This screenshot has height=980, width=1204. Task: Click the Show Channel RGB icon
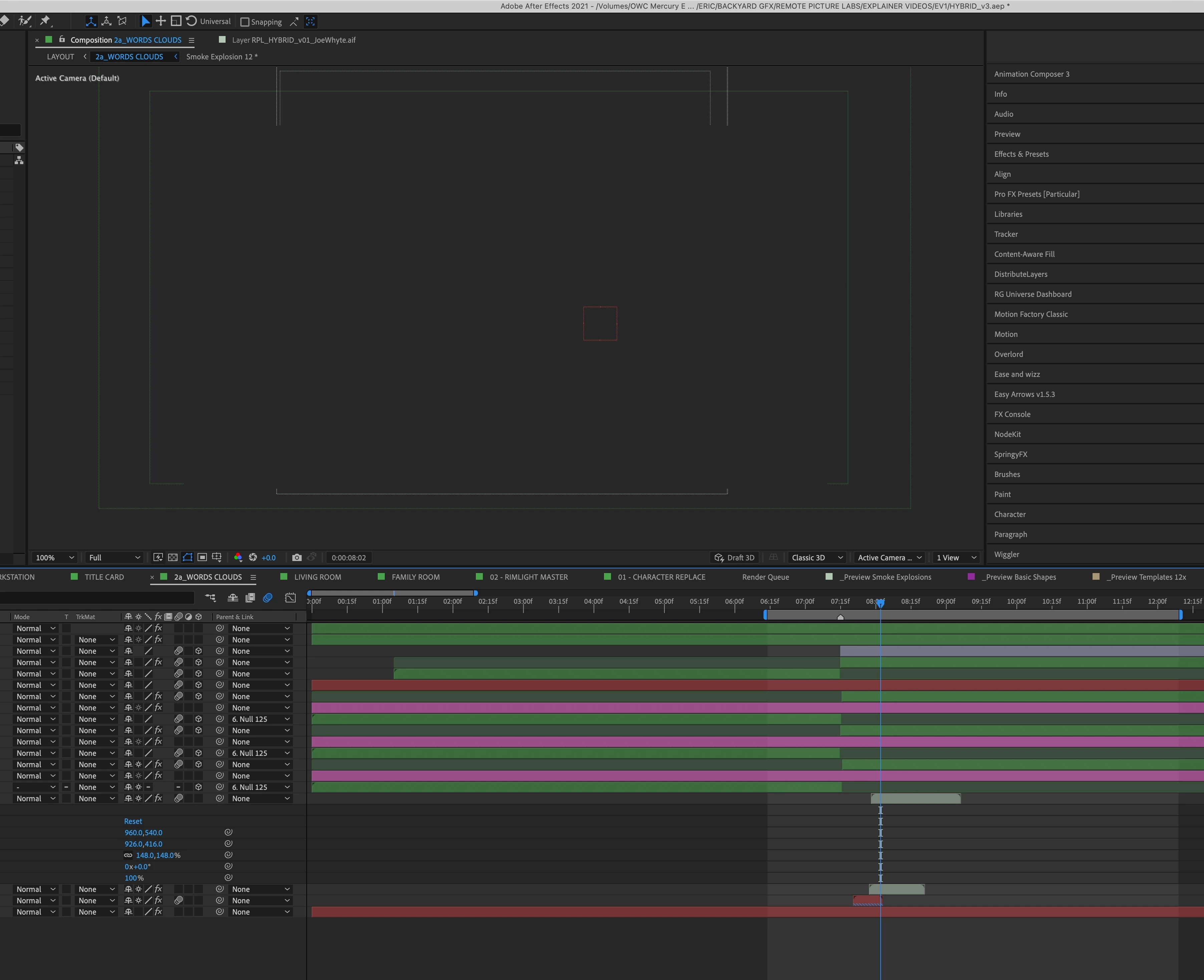pyautogui.click(x=238, y=557)
